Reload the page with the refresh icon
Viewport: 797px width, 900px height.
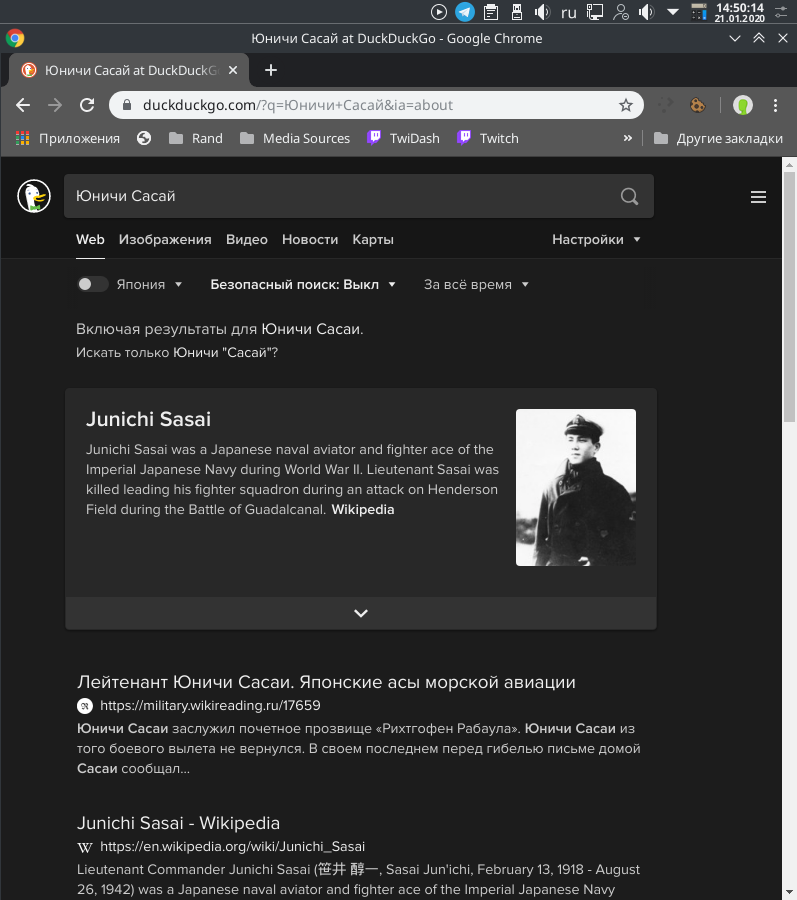tap(87, 105)
